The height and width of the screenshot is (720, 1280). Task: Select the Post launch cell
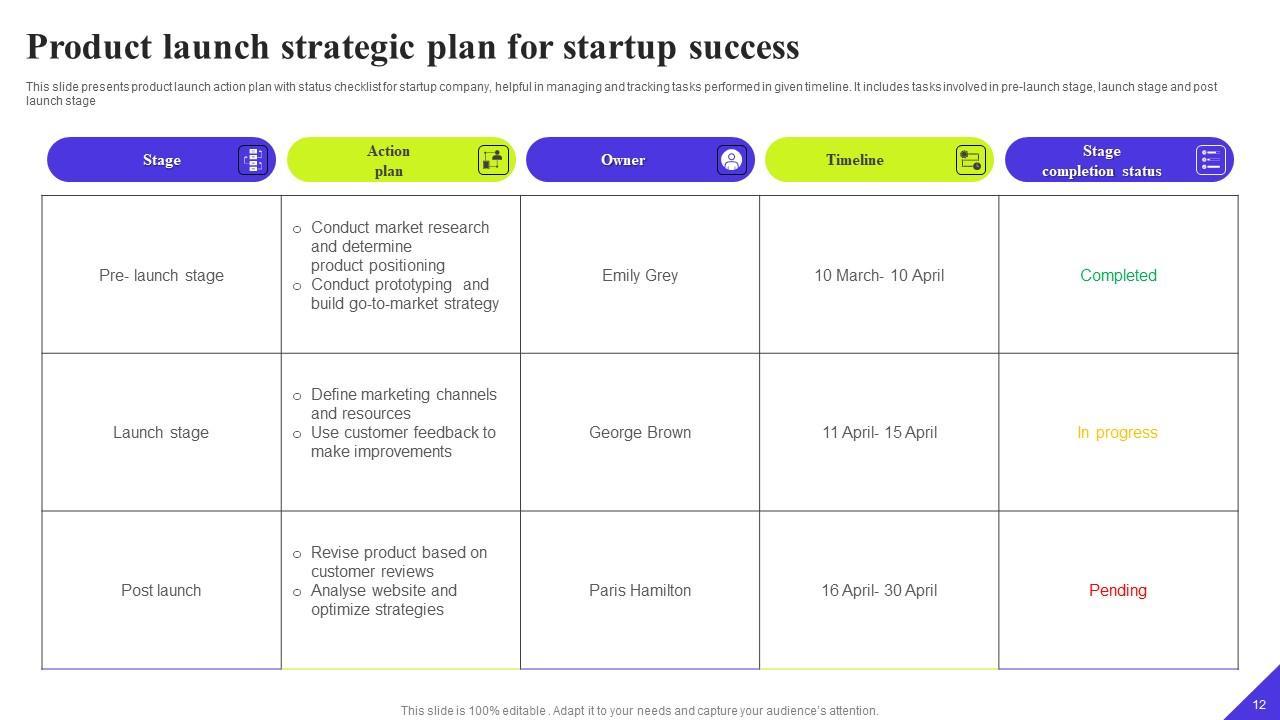pos(161,591)
